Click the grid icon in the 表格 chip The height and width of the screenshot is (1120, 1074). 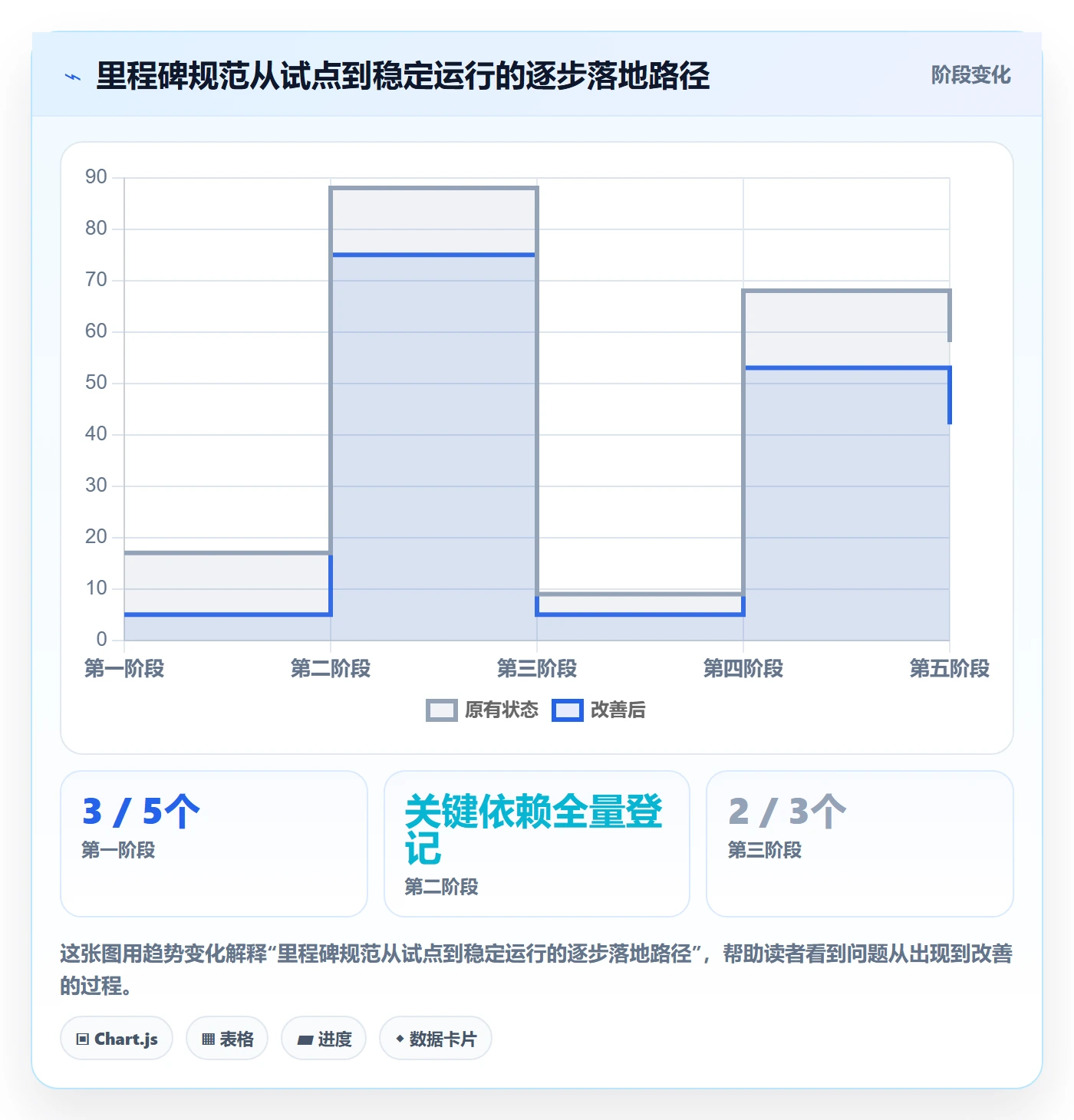[x=209, y=1039]
